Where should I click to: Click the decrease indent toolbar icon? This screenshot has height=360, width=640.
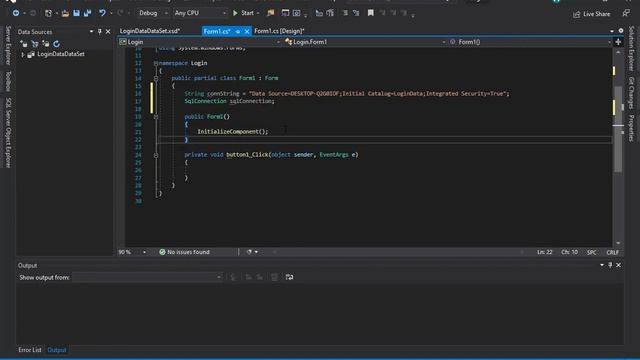click(x=319, y=13)
